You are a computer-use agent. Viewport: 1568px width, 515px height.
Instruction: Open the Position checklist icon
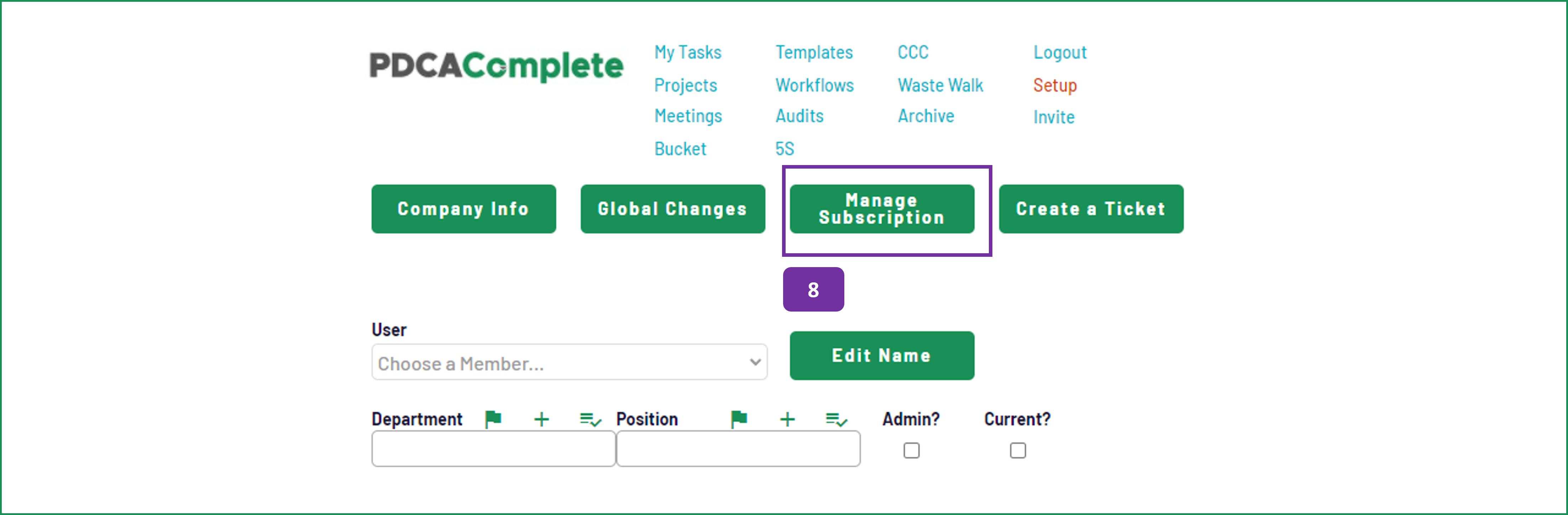837,420
